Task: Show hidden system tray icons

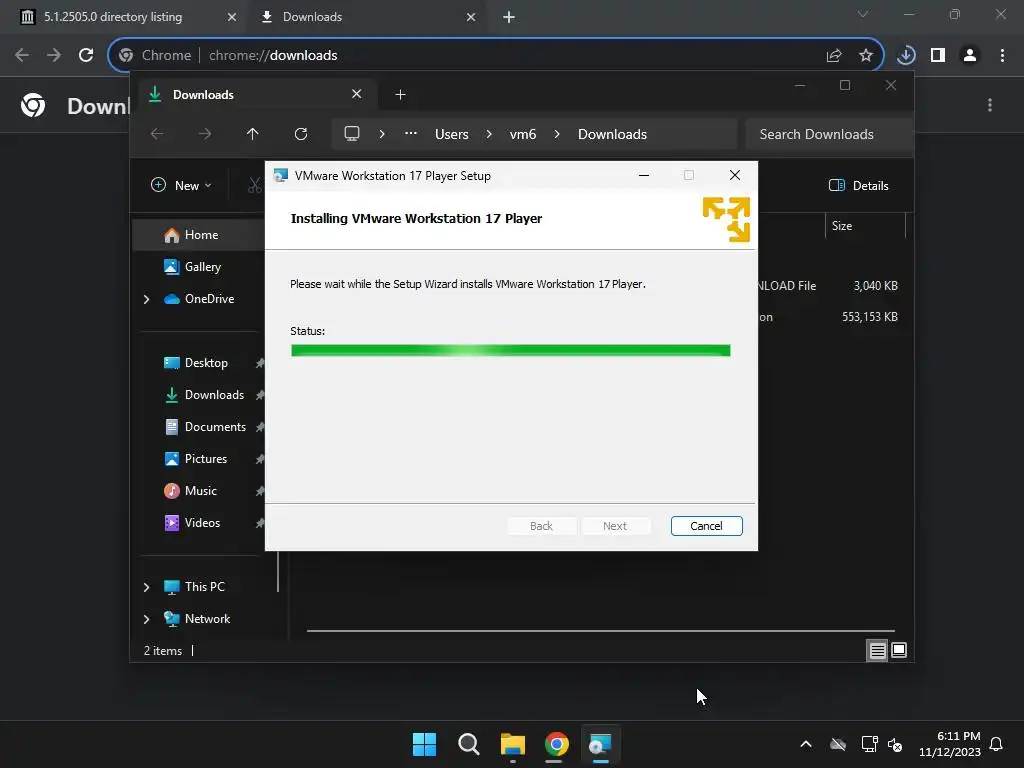Action: [806, 744]
